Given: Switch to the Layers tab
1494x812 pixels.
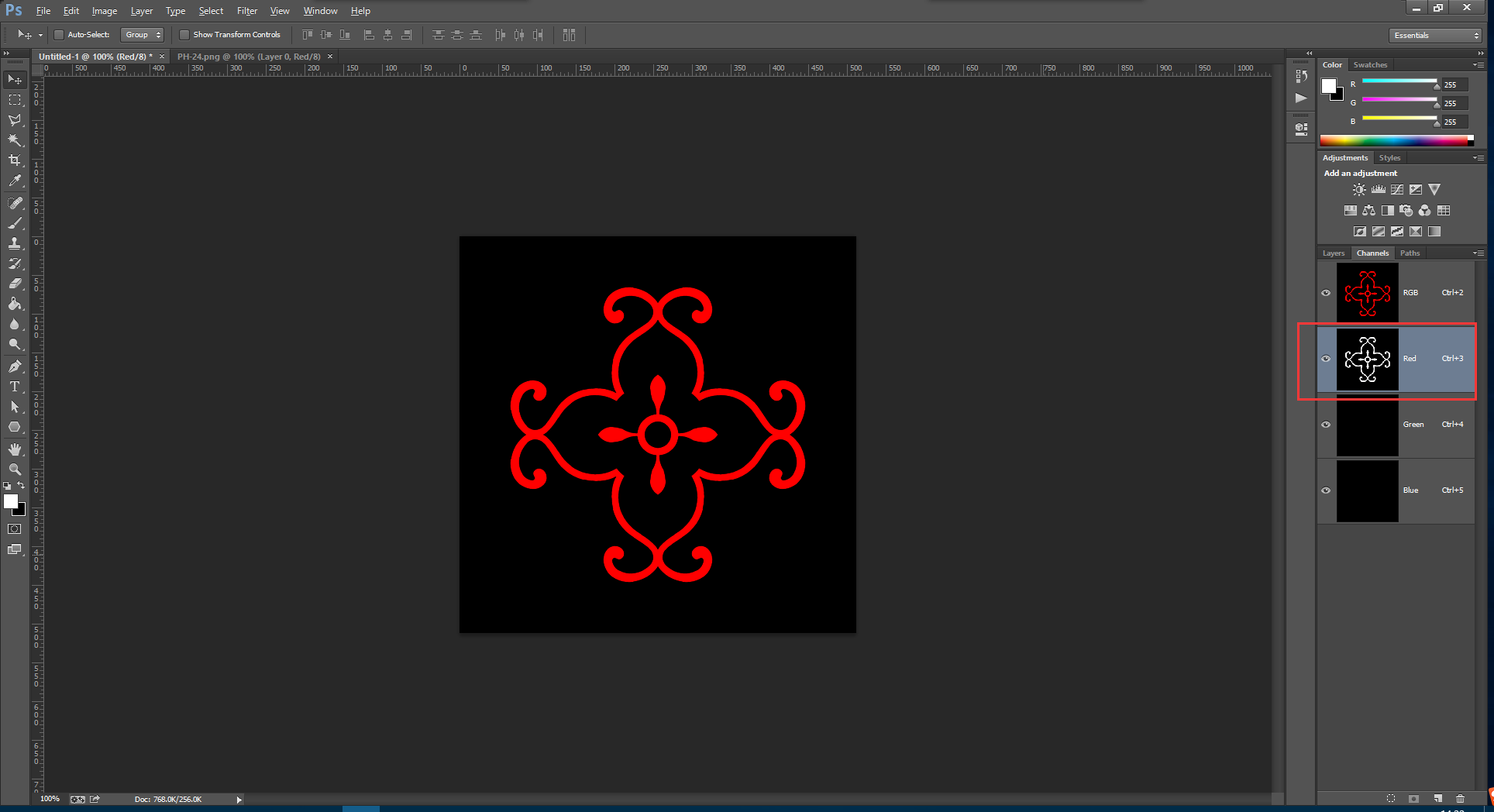Looking at the screenshot, I should point(1334,253).
